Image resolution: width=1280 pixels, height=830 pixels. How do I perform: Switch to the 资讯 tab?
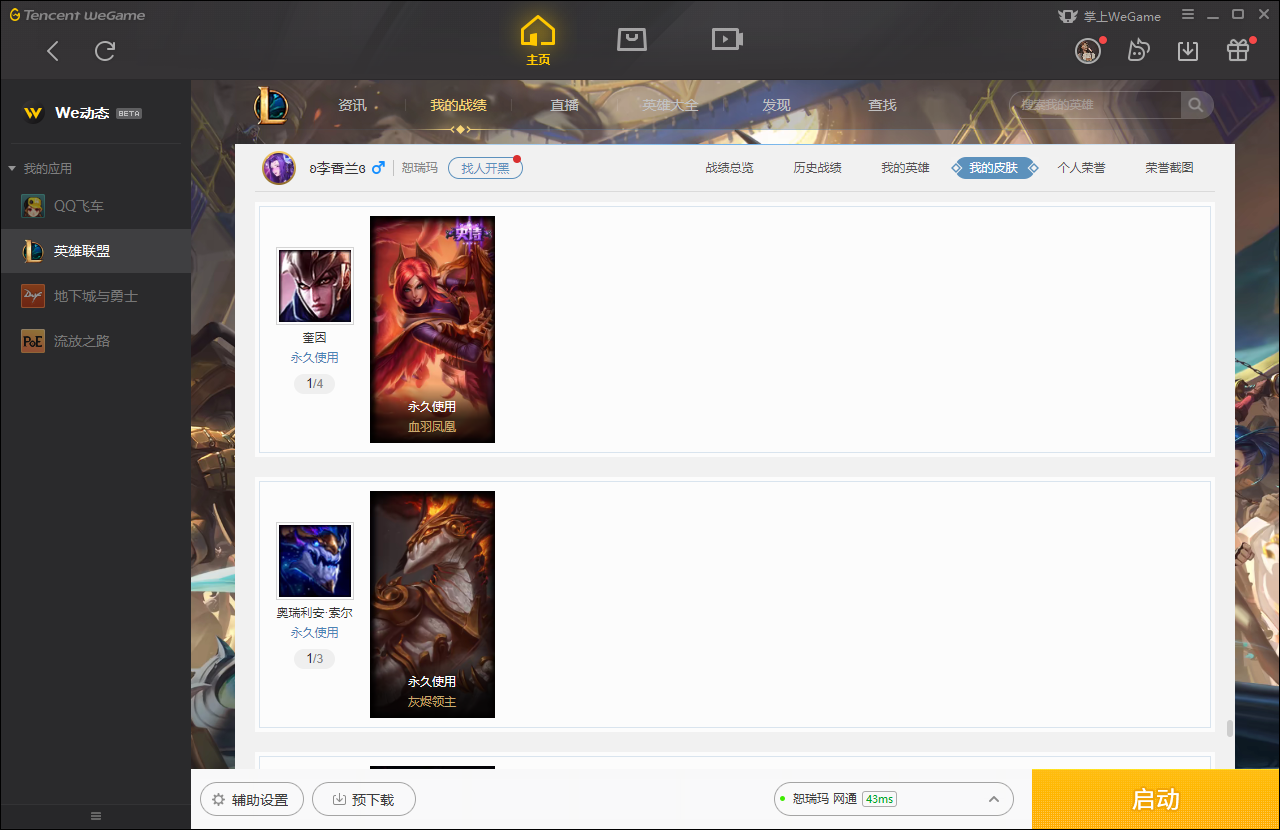[352, 105]
